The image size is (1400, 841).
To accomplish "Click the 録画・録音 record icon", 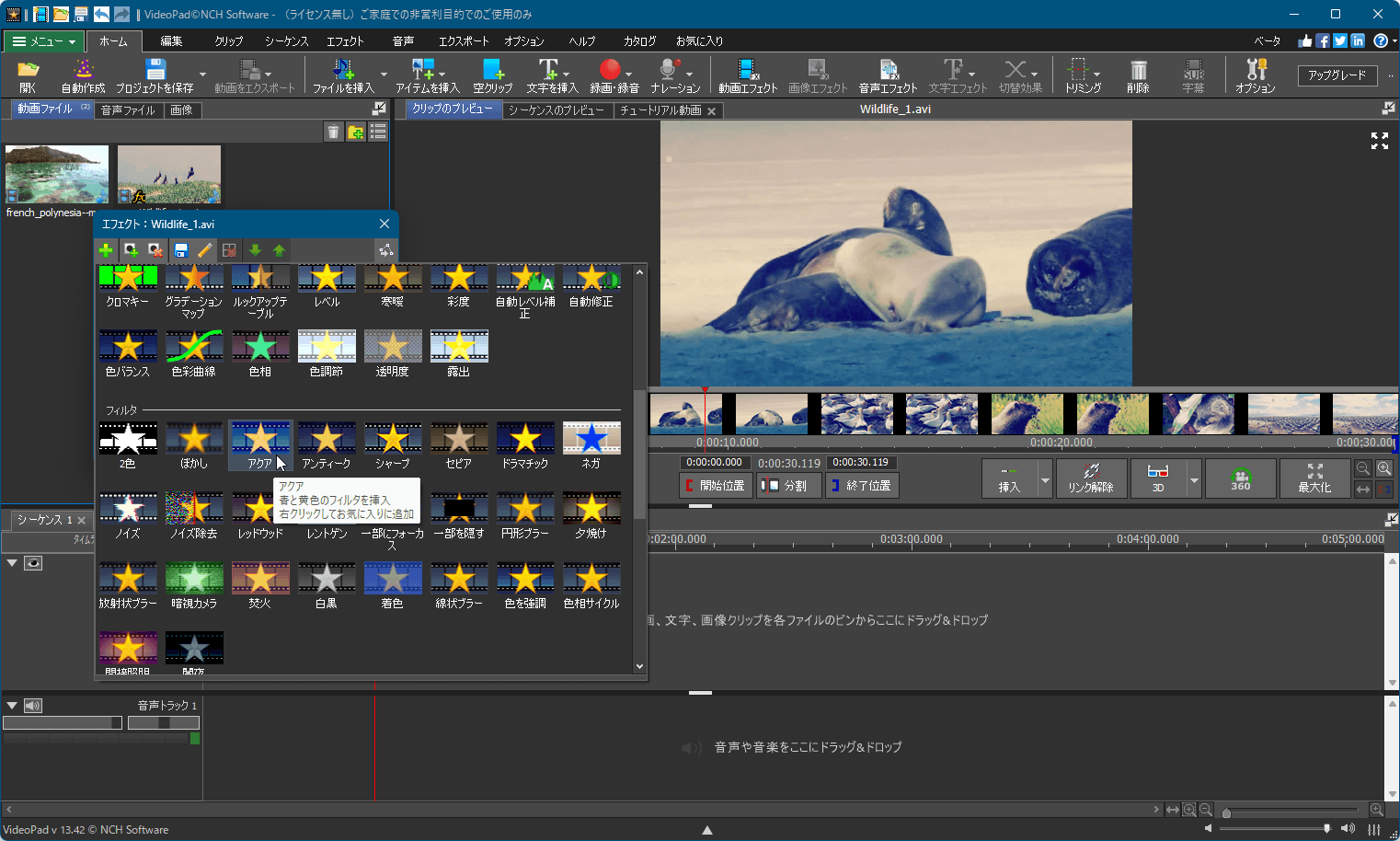I will pyautogui.click(x=614, y=75).
